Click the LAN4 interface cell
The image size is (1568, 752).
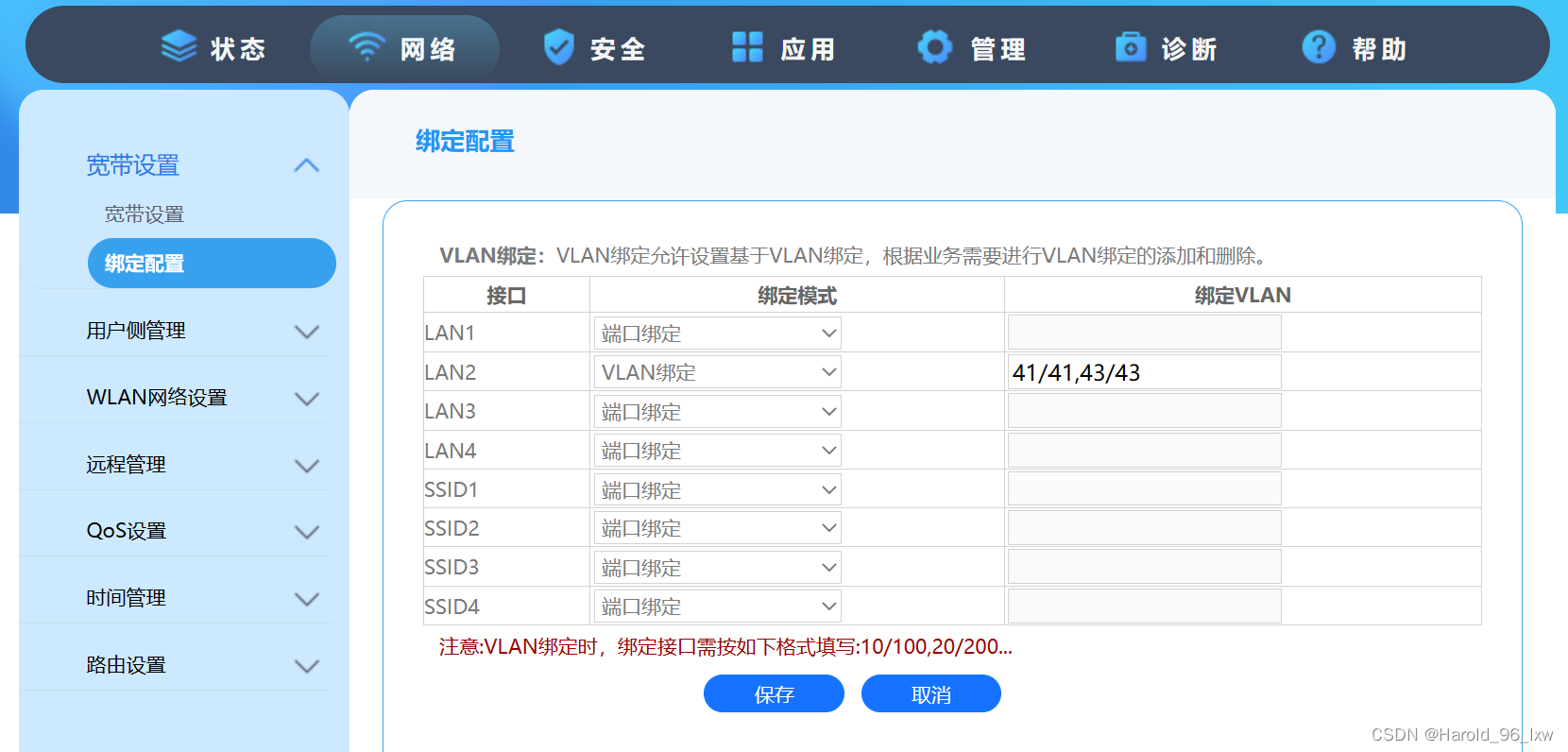click(506, 451)
